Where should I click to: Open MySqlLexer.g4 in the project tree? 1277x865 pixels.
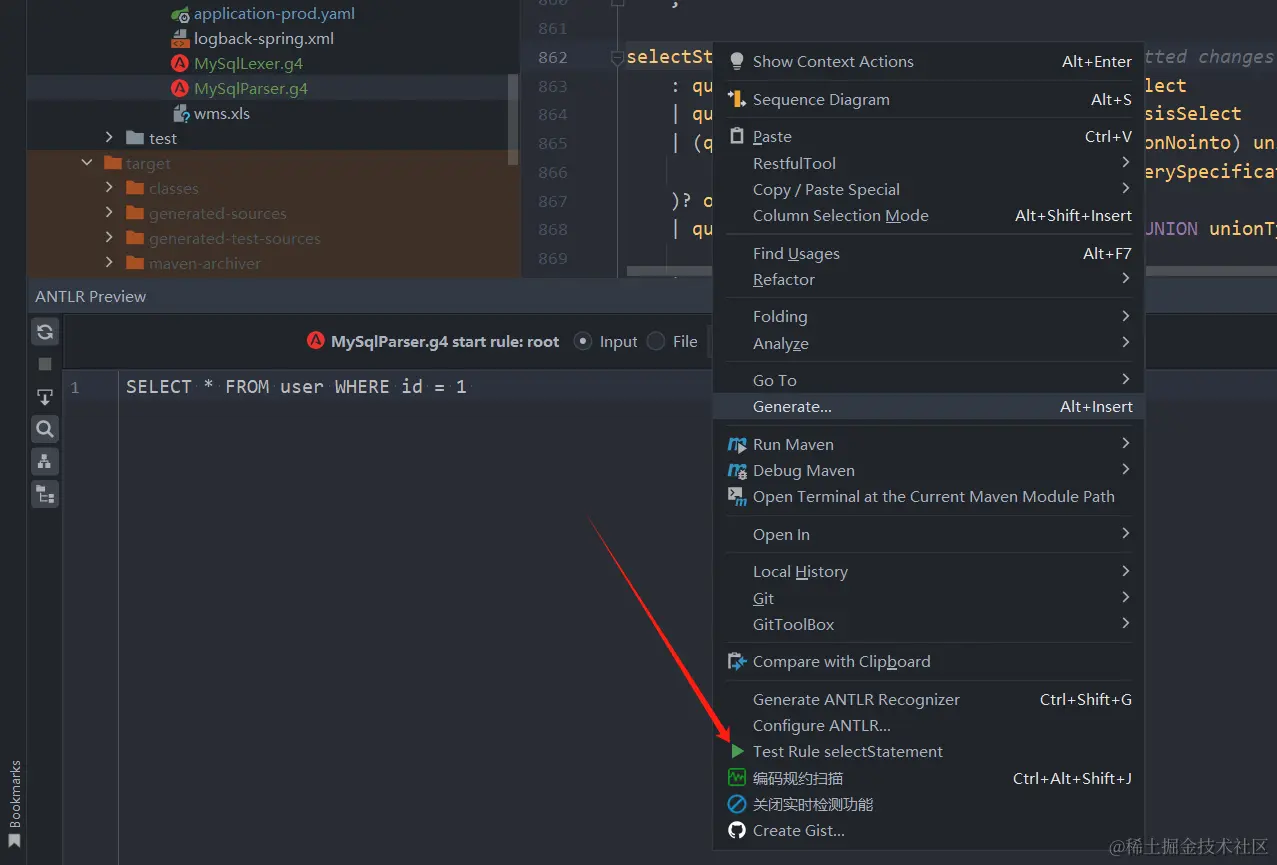248,63
